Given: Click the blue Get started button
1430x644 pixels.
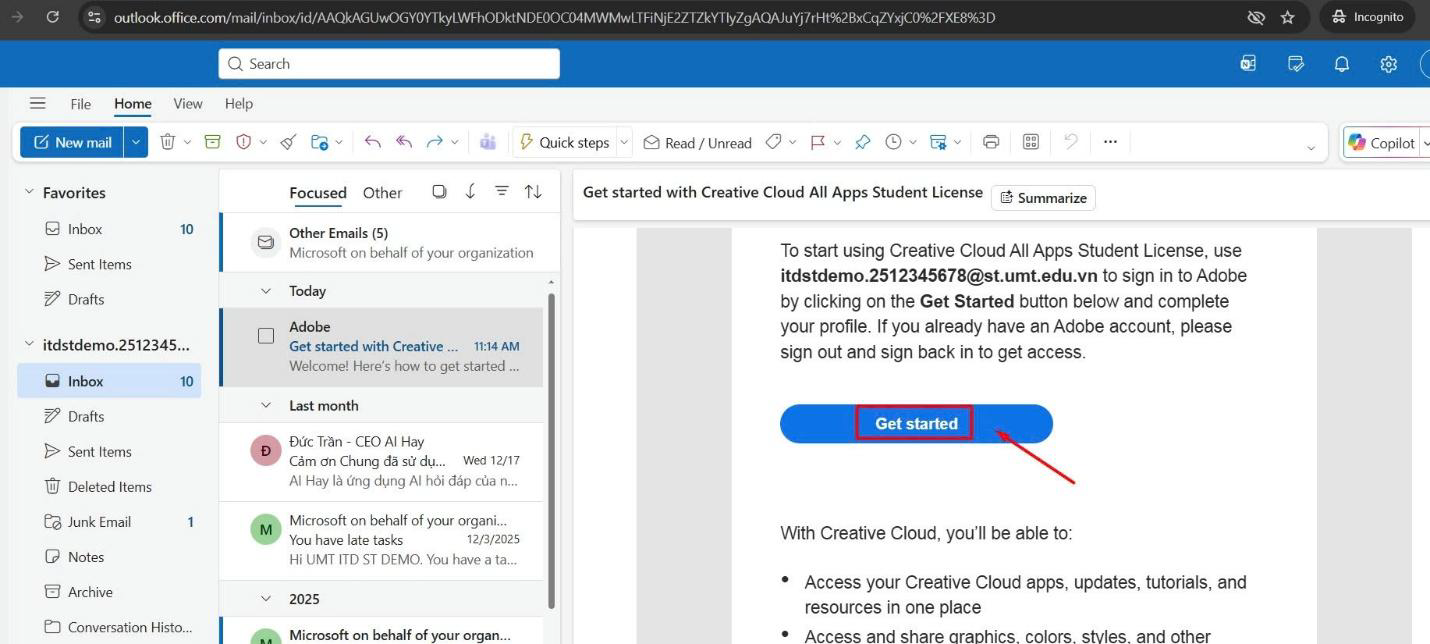Looking at the screenshot, I should coord(916,424).
